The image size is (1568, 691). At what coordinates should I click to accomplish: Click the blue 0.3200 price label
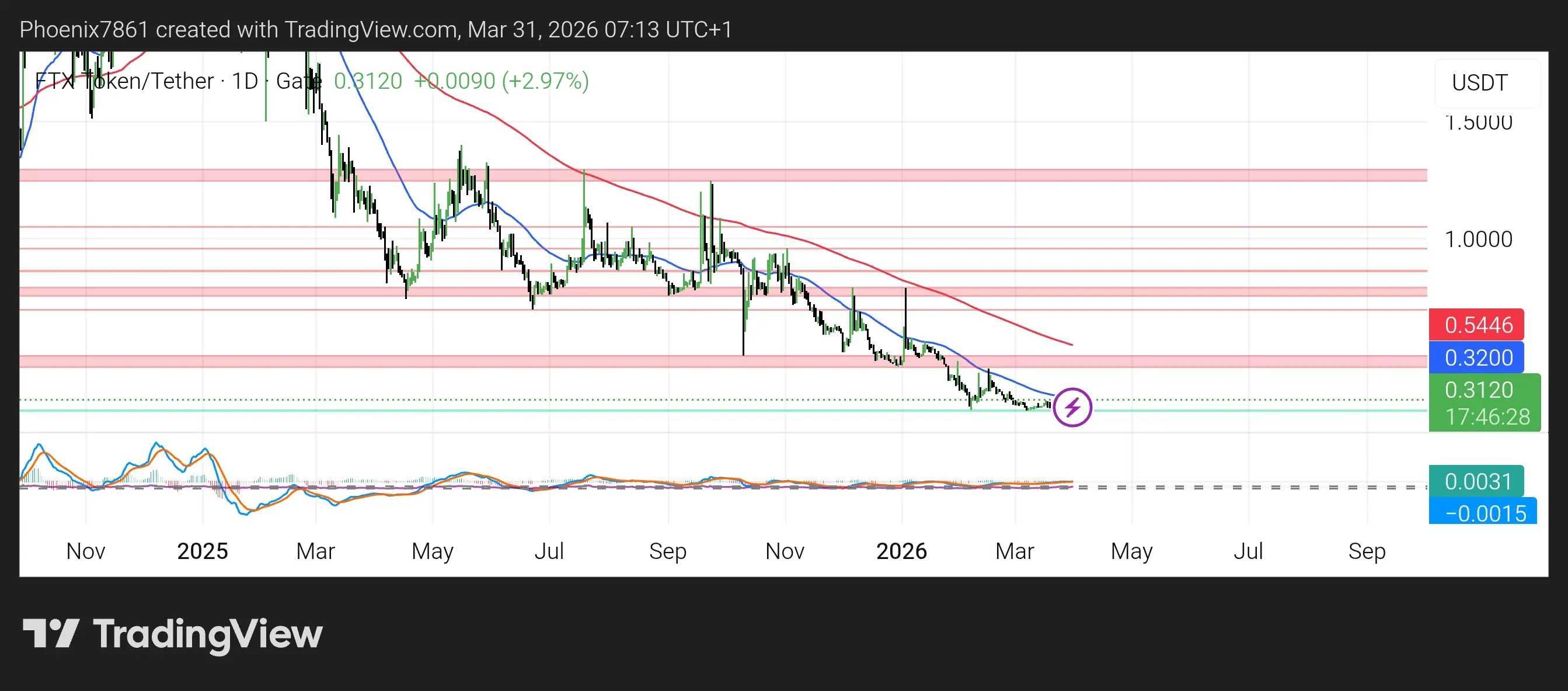[x=1478, y=357]
